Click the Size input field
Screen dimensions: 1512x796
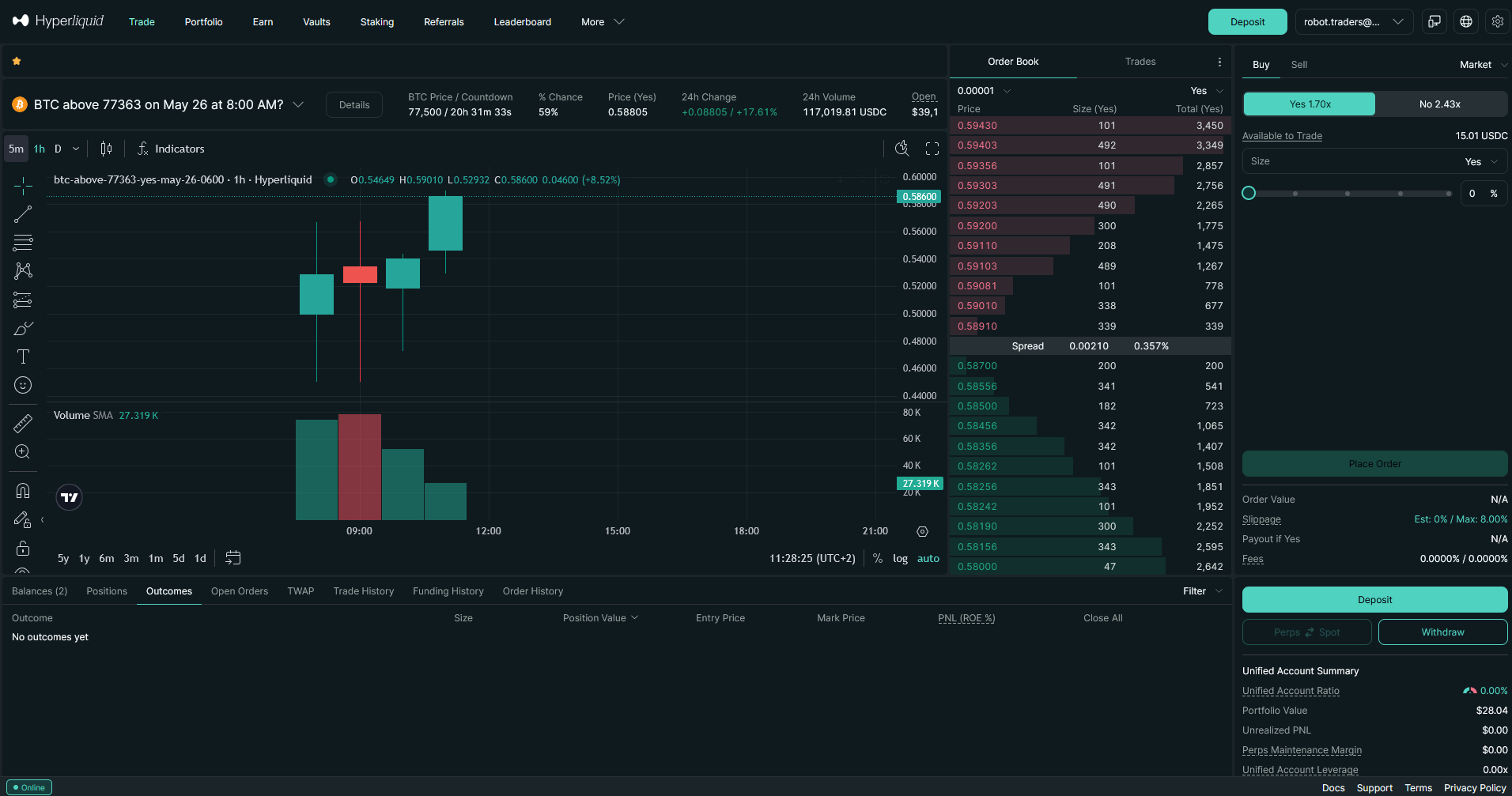click(x=1374, y=161)
